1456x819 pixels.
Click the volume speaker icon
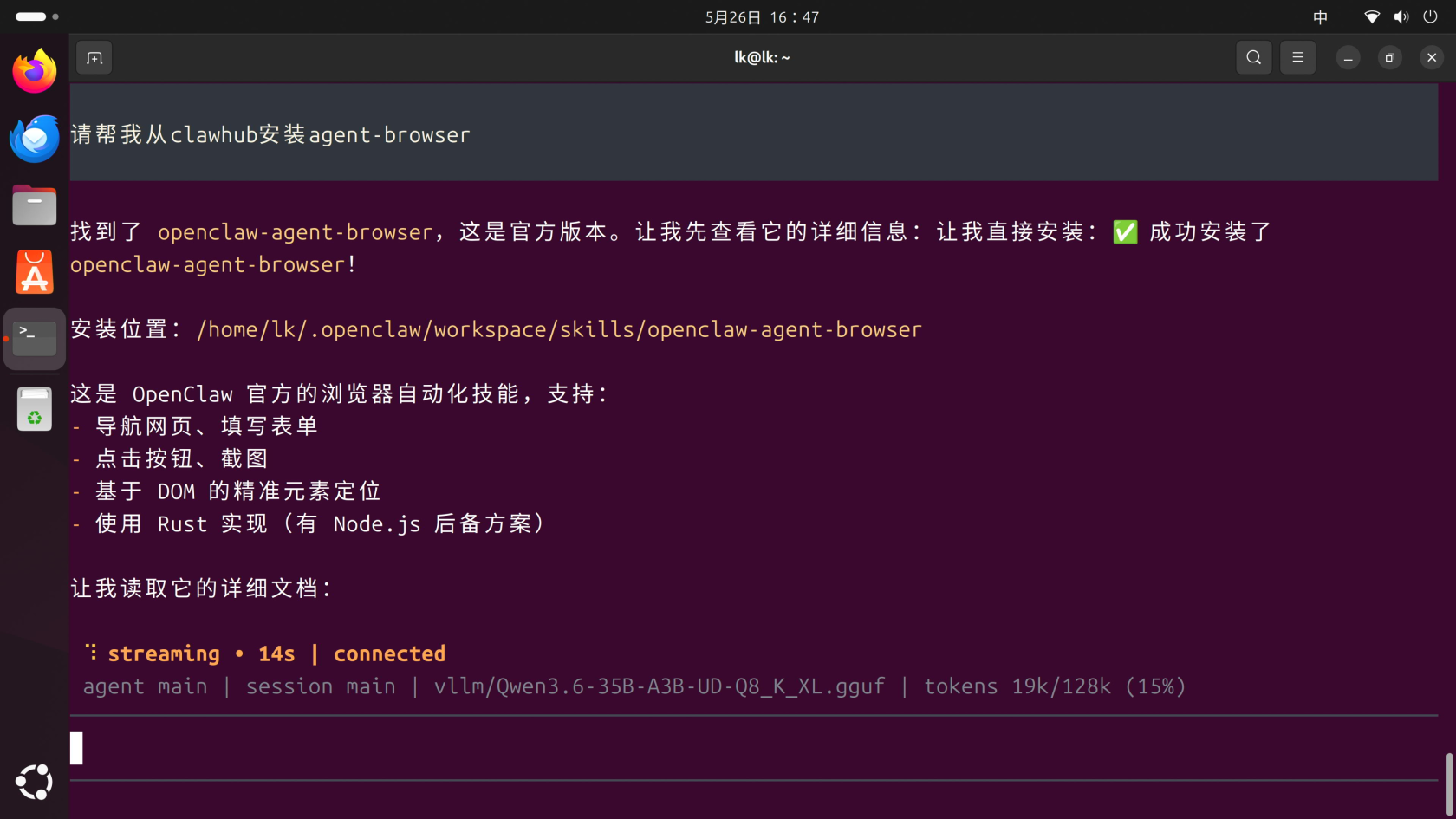point(1401,17)
